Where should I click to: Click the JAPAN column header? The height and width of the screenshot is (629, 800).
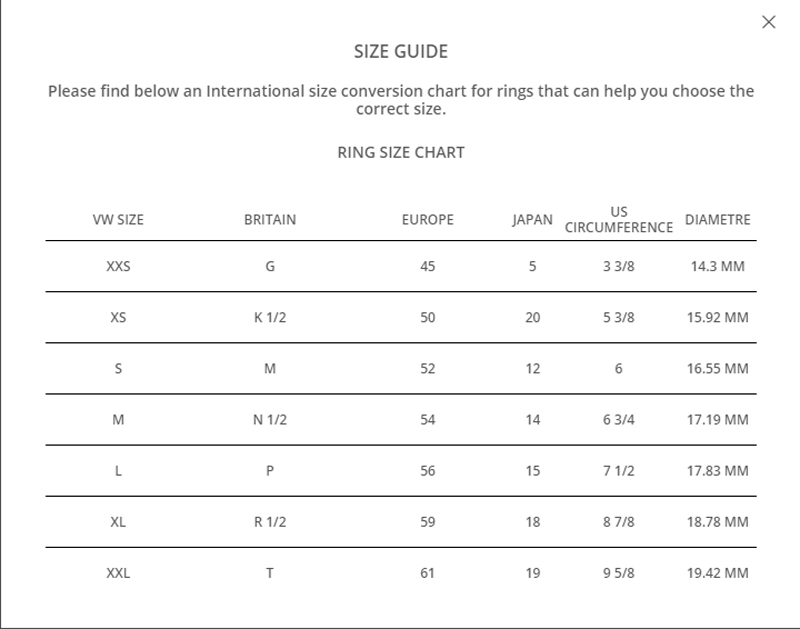point(532,220)
